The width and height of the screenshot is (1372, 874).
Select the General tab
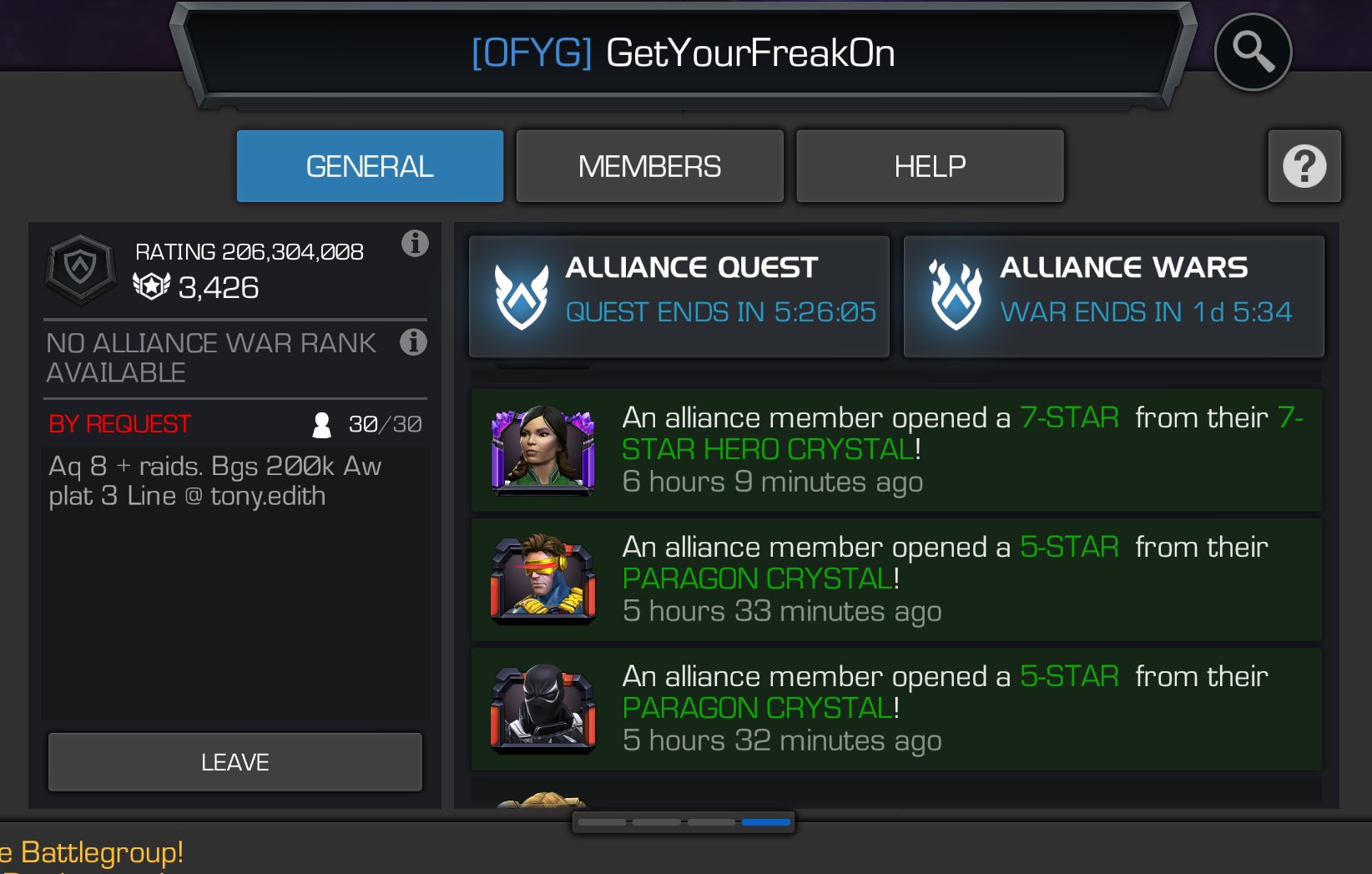(370, 166)
